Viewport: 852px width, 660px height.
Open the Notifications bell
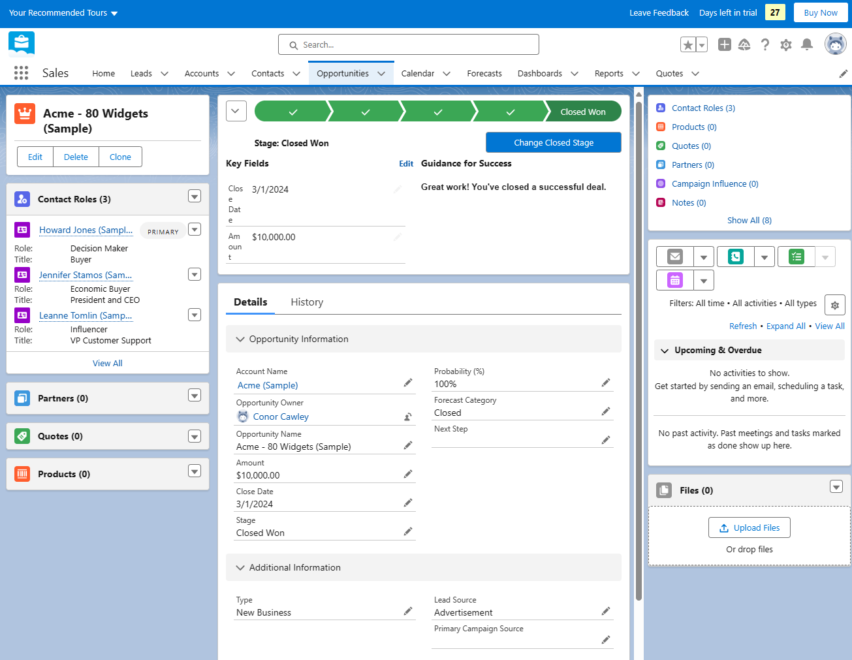point(807,45)
